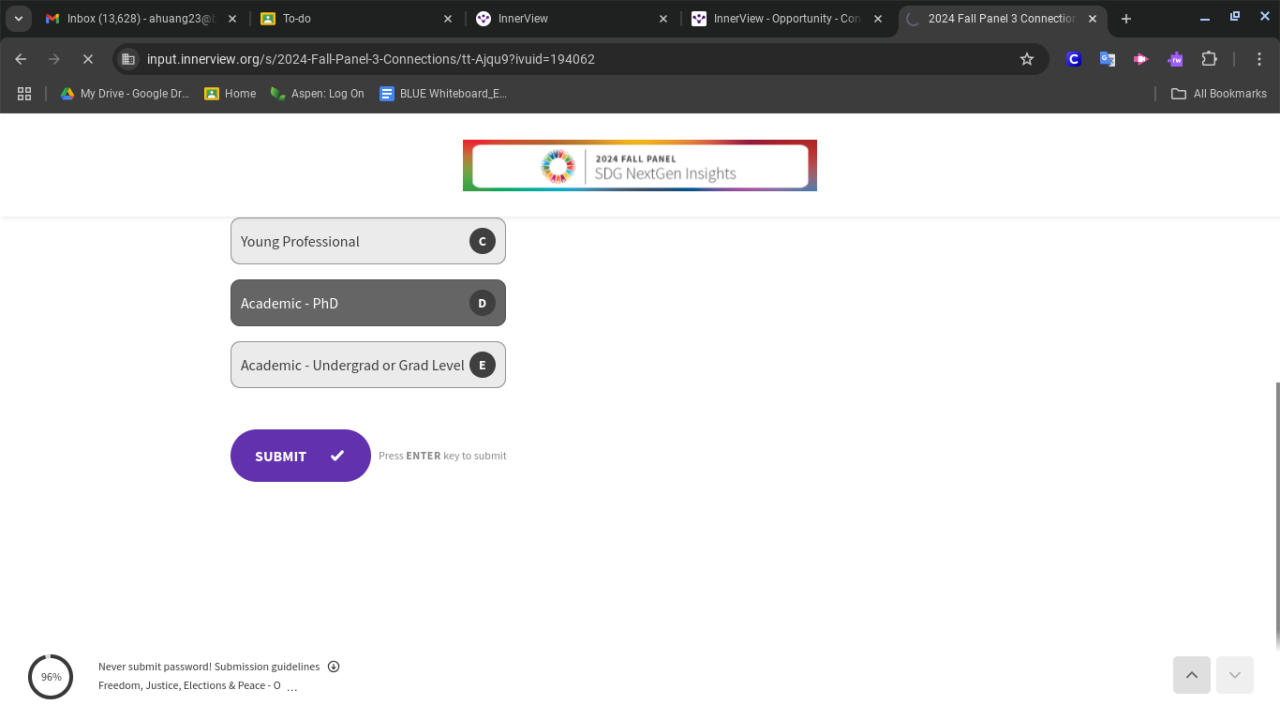Open the All Bookmarks folder
The image size is (1280, 720).
(1218, 93)
